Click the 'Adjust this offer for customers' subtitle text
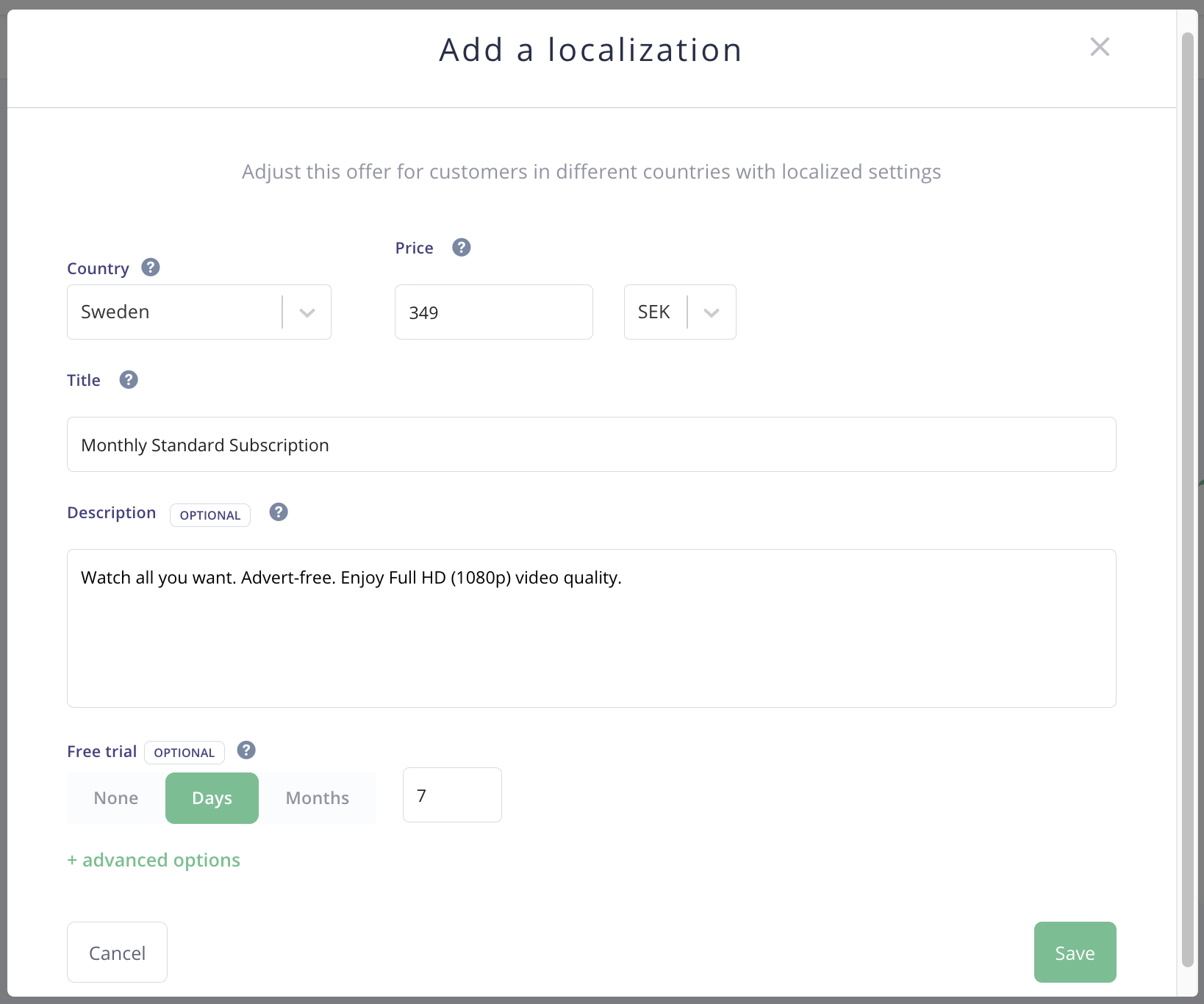1204x1004 pixels. [x=592, y=172]
